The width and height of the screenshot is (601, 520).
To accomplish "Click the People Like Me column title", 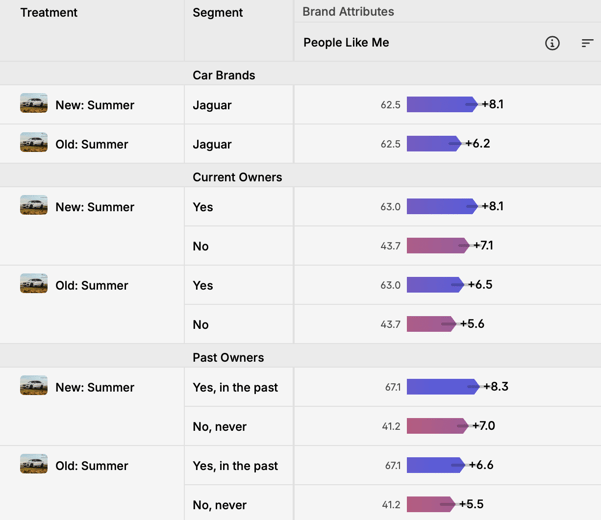I will (x=346, y=43).
